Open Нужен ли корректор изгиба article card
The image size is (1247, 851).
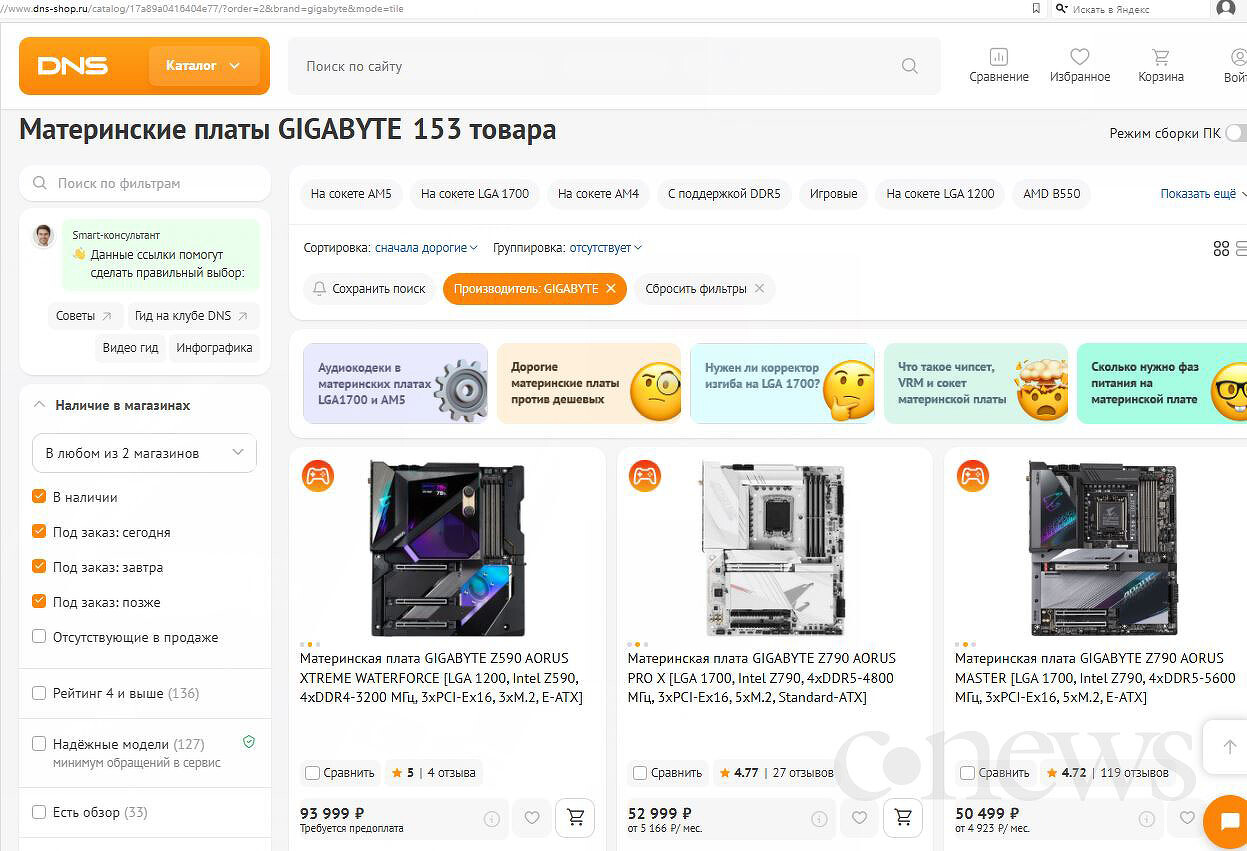pos(782,383)
